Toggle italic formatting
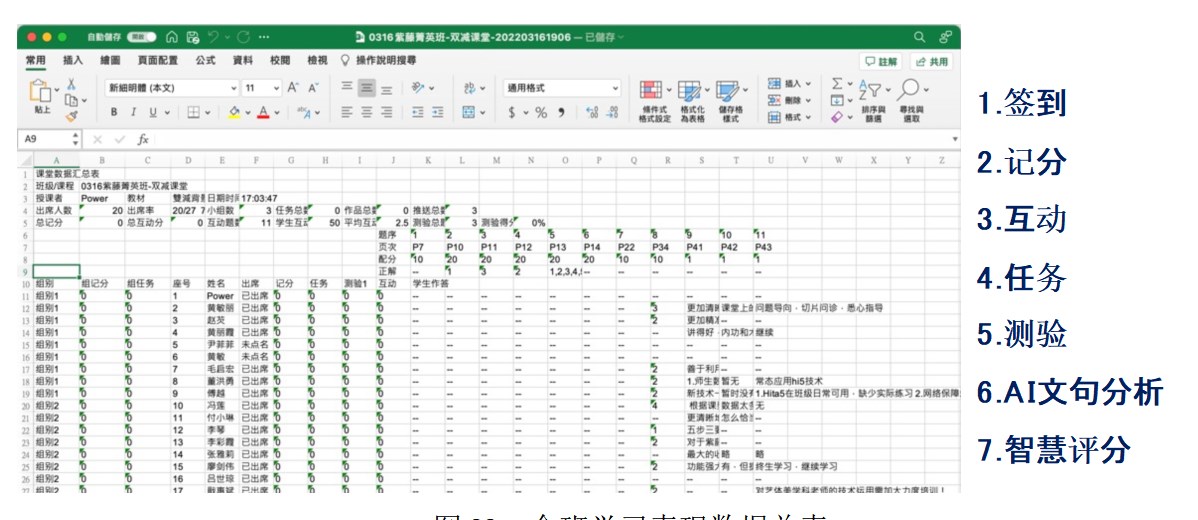This screenshot has height=520, width=1198. (133, 113)
